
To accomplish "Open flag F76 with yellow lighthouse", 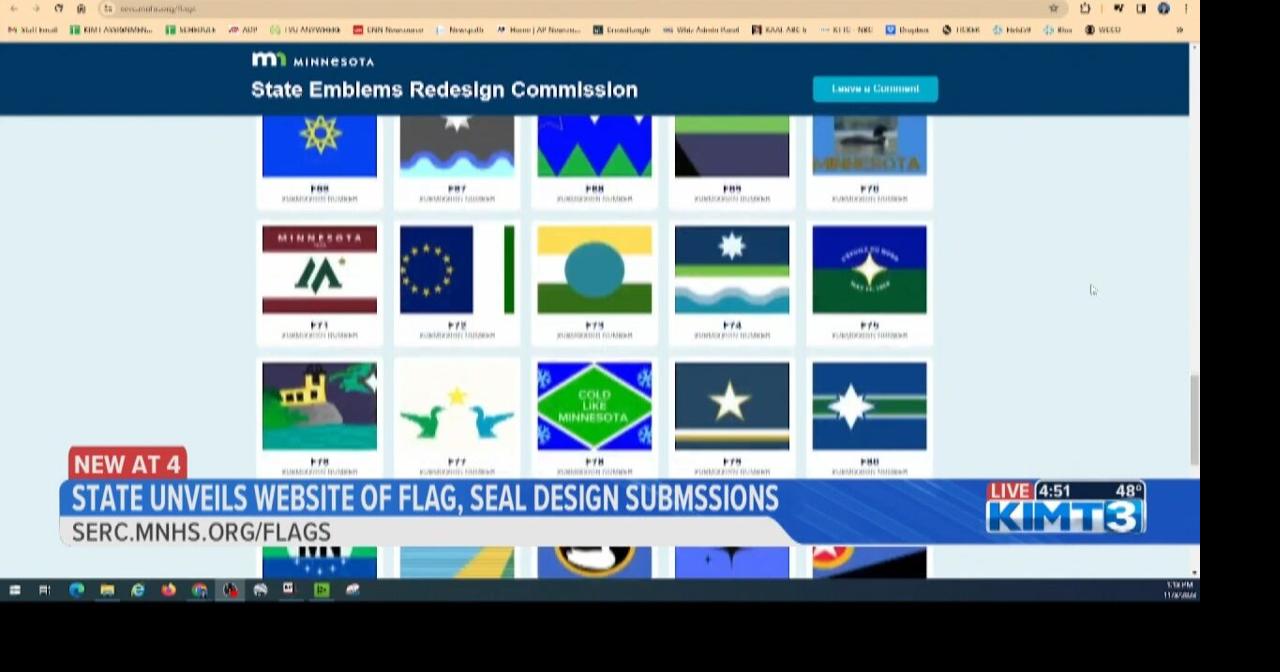I will click(320, 406).
